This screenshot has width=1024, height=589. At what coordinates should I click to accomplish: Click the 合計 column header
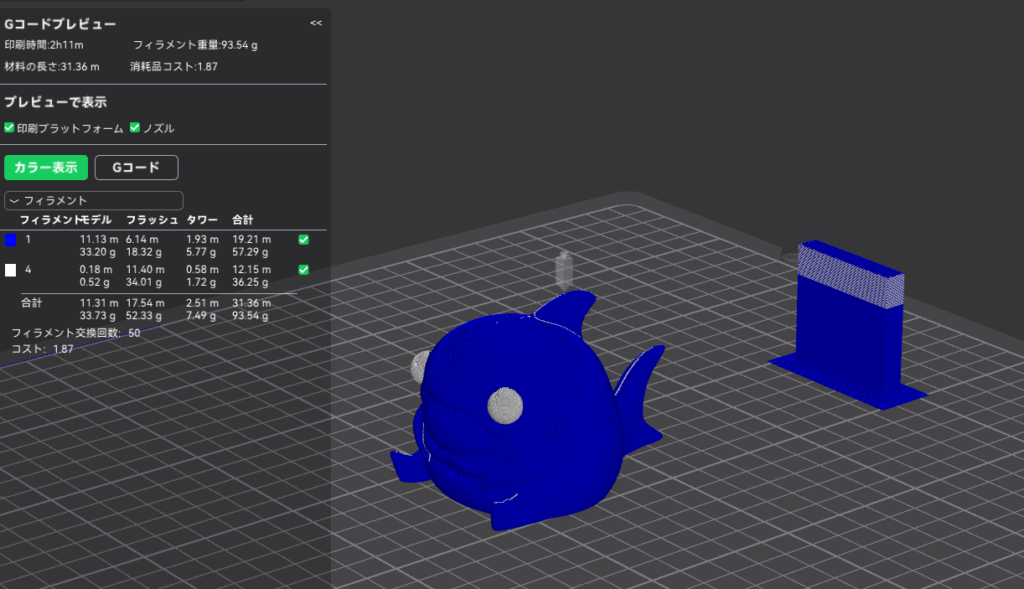coord(242,220)
